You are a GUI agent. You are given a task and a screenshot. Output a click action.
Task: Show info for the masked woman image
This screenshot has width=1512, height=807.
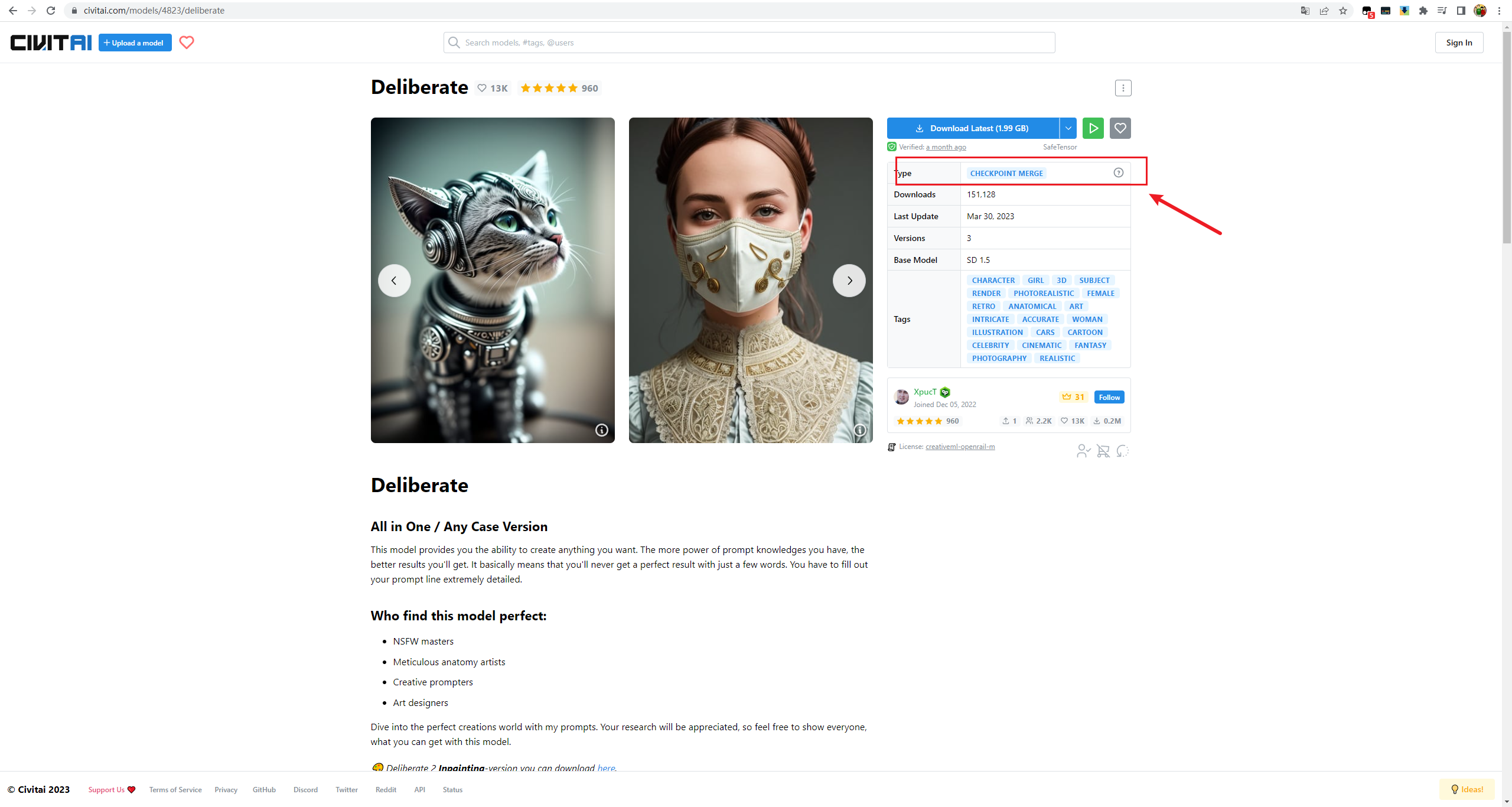pyautogui.click(x=860, y=430)
